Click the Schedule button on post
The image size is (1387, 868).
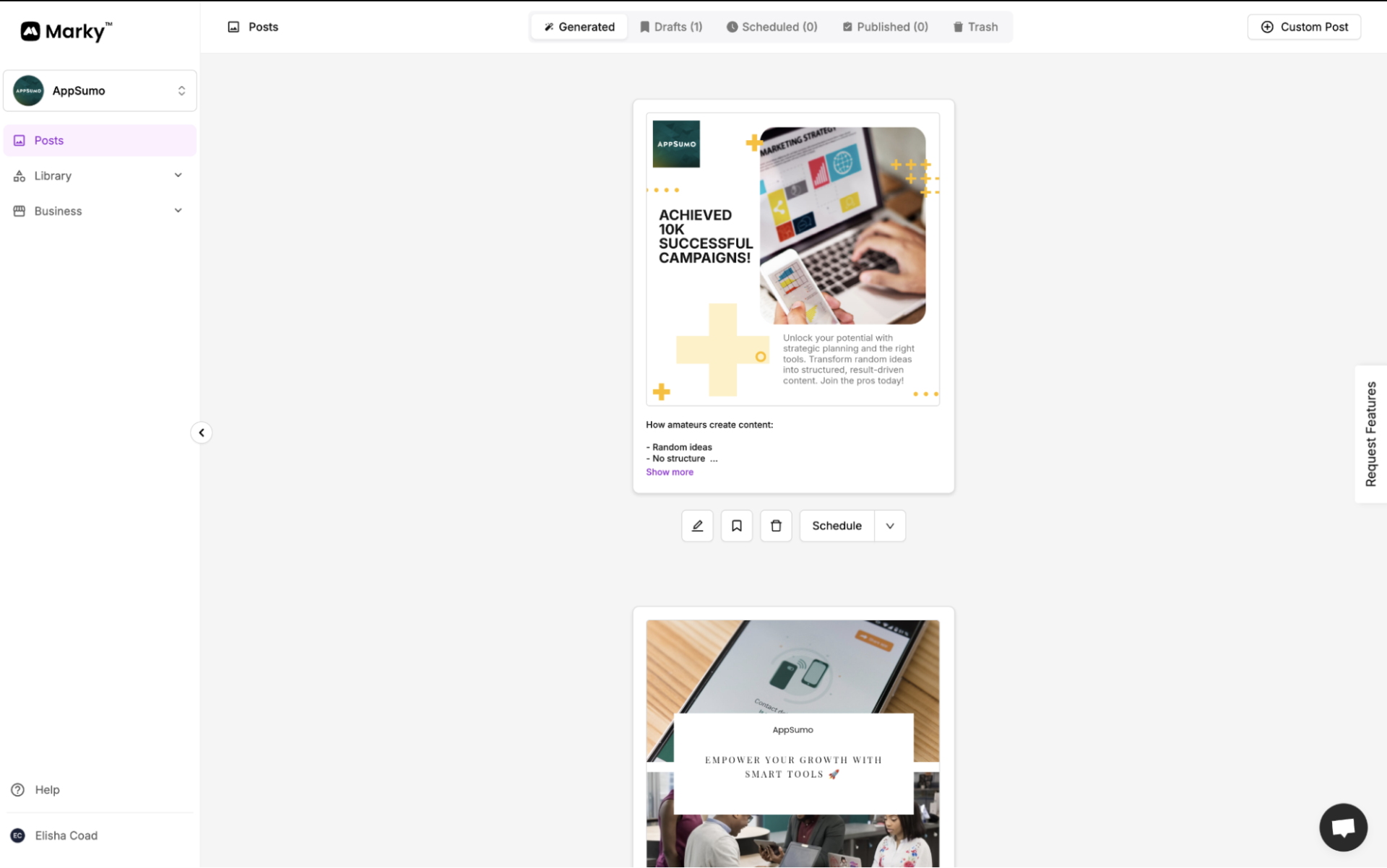[836, 525]
